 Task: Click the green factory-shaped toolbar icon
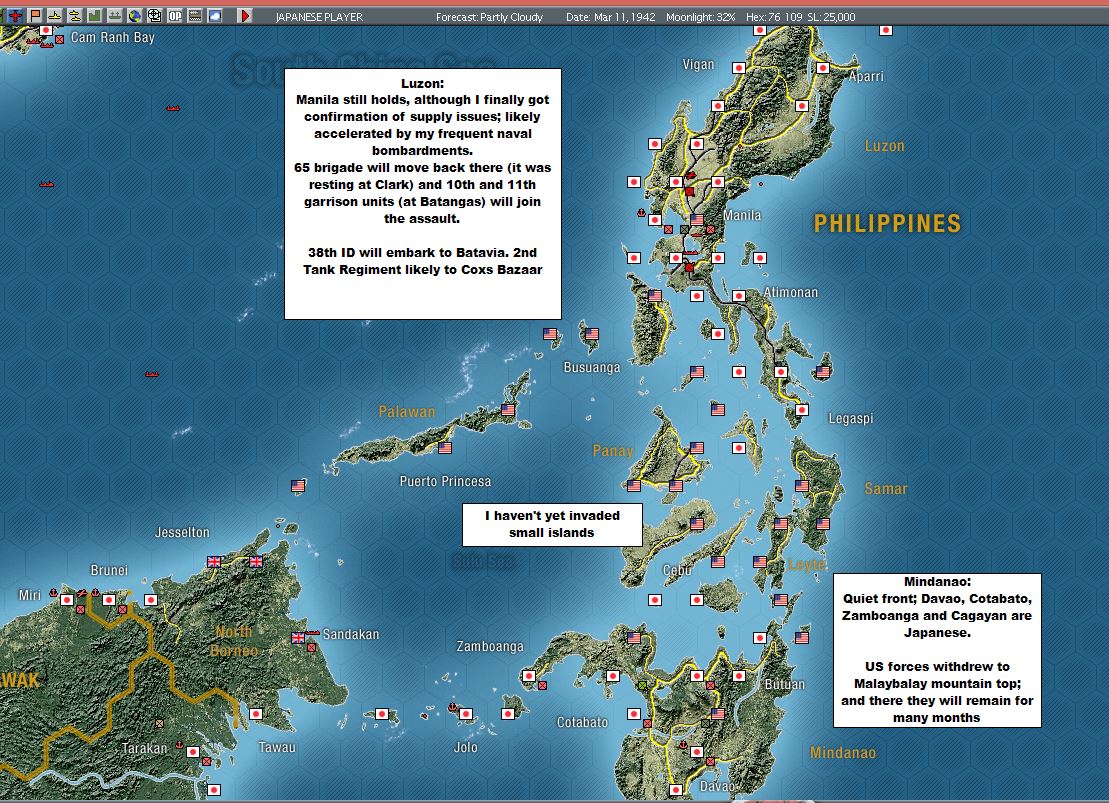(94, 16)
